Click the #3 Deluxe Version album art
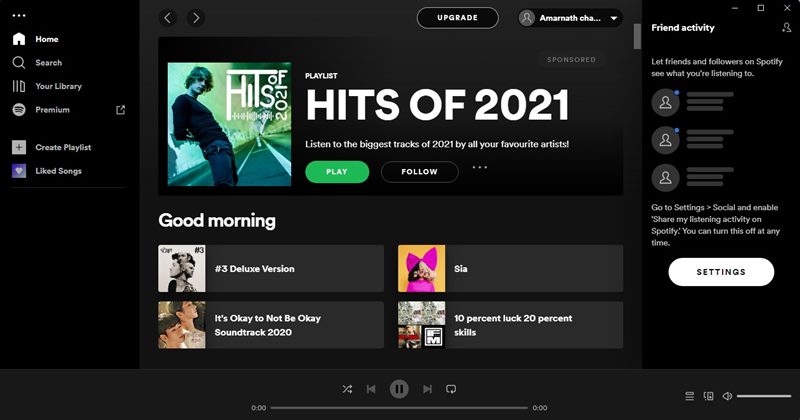The width and height of the screenshot is (800, 420). click(182, 268)
